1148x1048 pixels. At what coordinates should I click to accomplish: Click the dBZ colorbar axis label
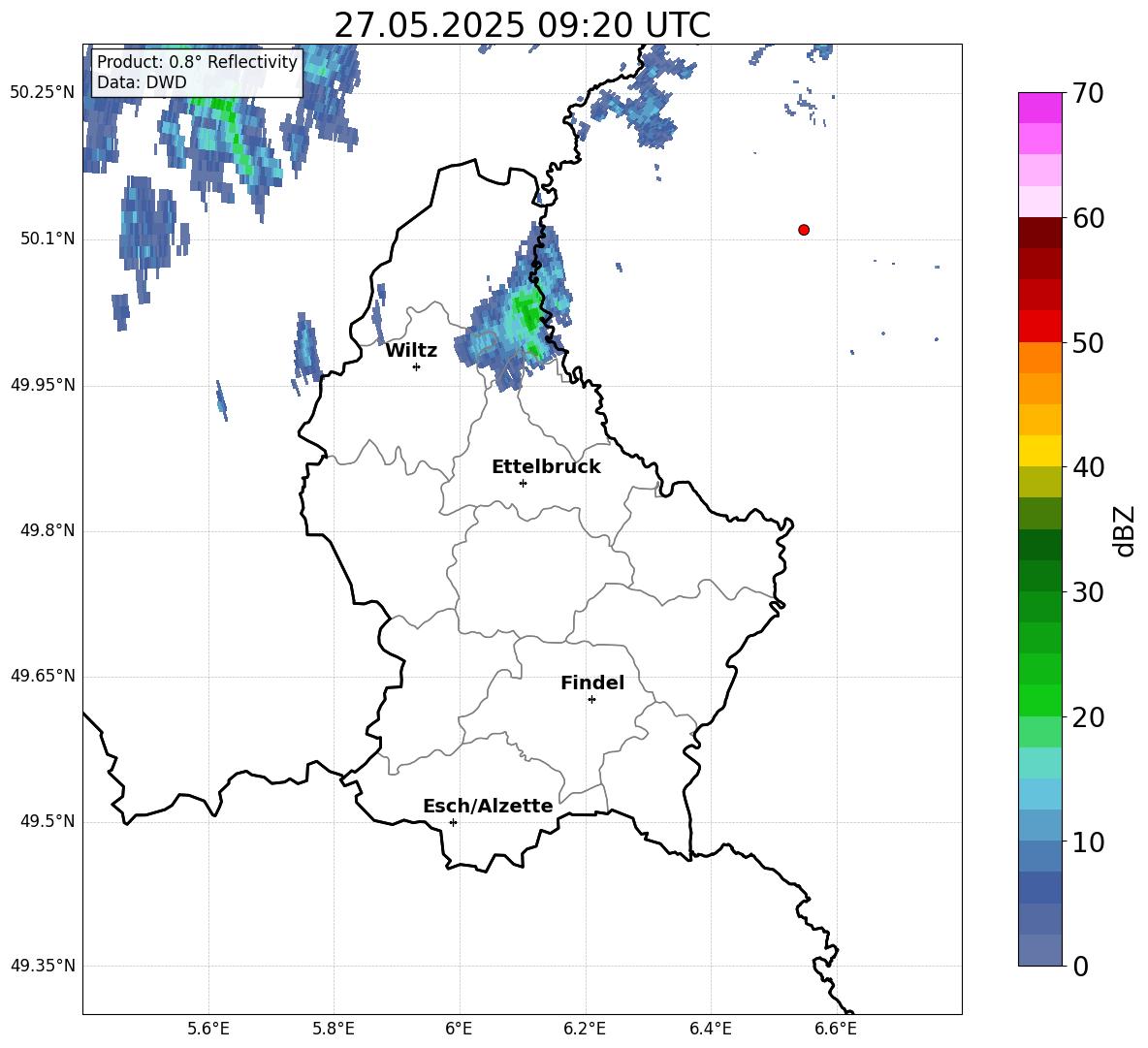[1124, 530]
